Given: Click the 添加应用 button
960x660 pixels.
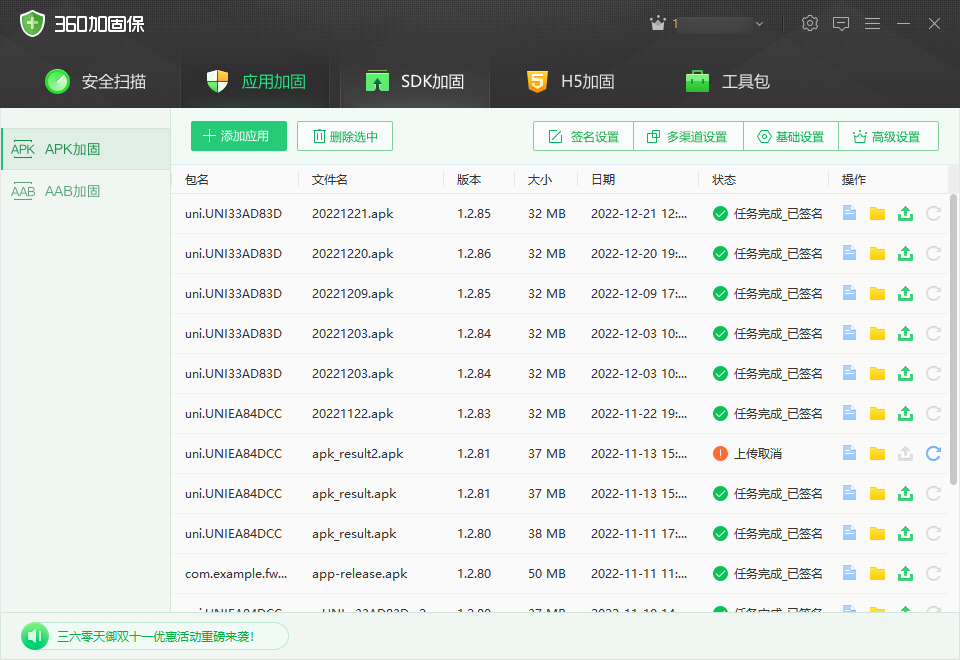Looking at the screenshot, I should pyautogui.click(x=238, y=136).
